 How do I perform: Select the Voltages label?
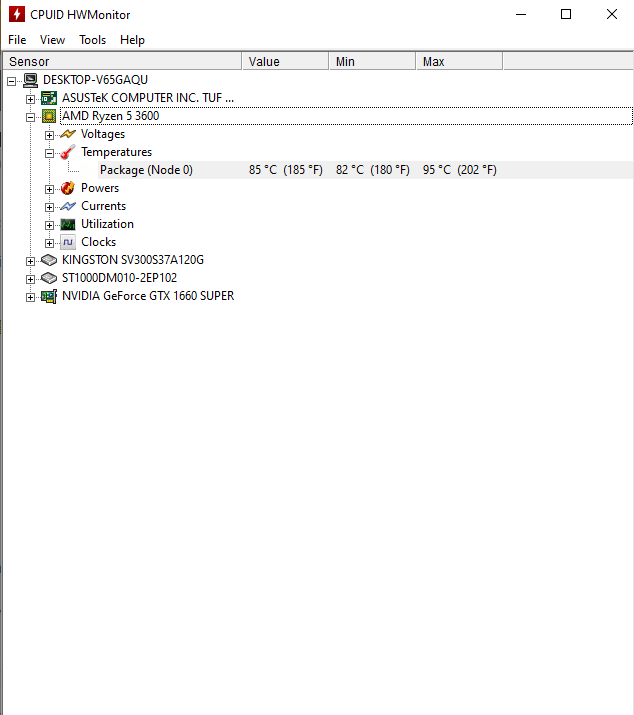pos(103,134)
